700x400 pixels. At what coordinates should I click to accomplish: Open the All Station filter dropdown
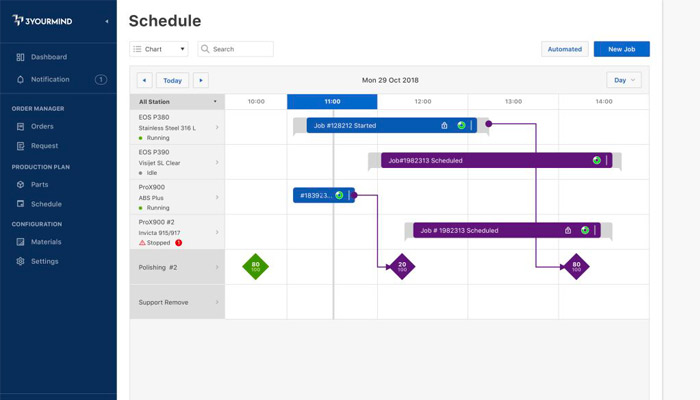click(x=177, y=101)
